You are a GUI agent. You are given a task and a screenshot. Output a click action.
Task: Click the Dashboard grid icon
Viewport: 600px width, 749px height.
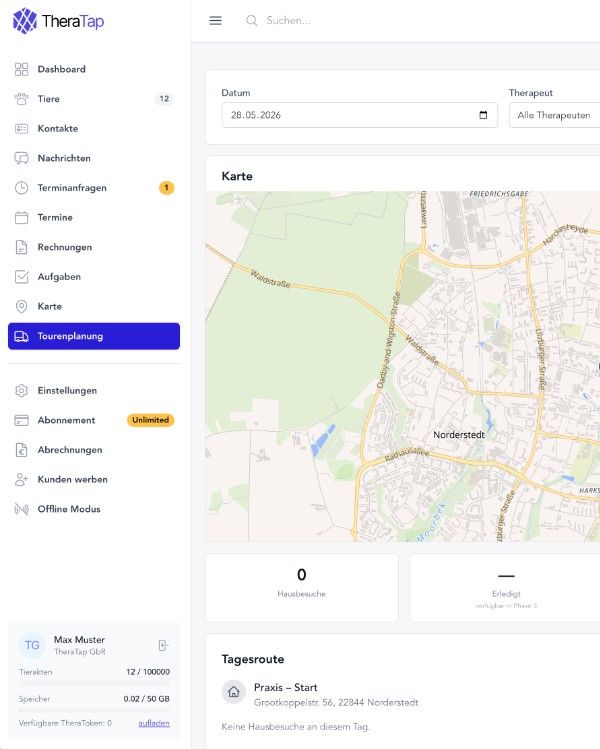click(21, 69)
